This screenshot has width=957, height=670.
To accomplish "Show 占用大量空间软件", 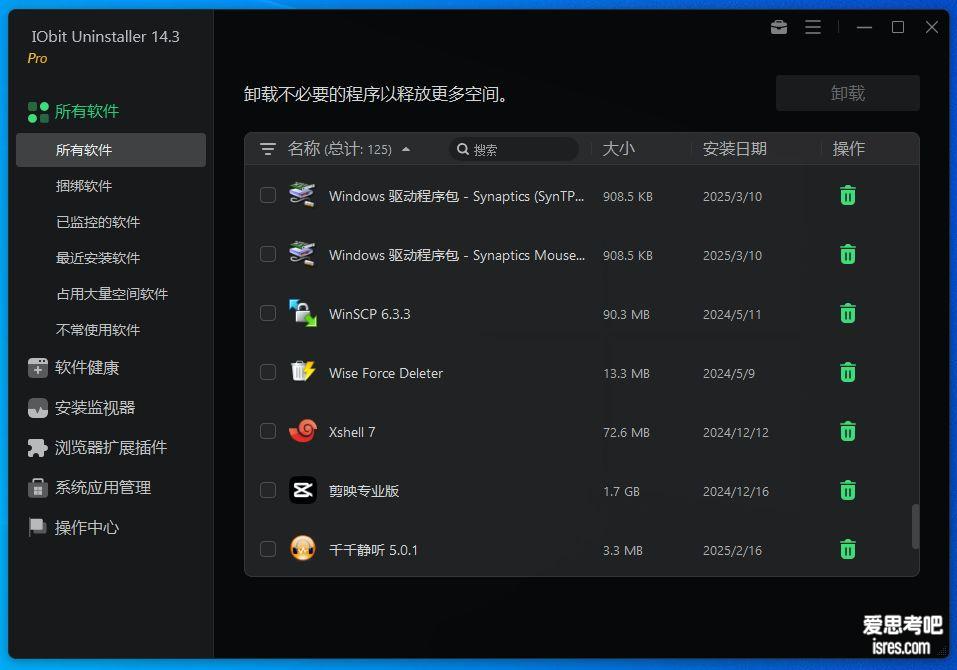I will (x=111, y=294).
